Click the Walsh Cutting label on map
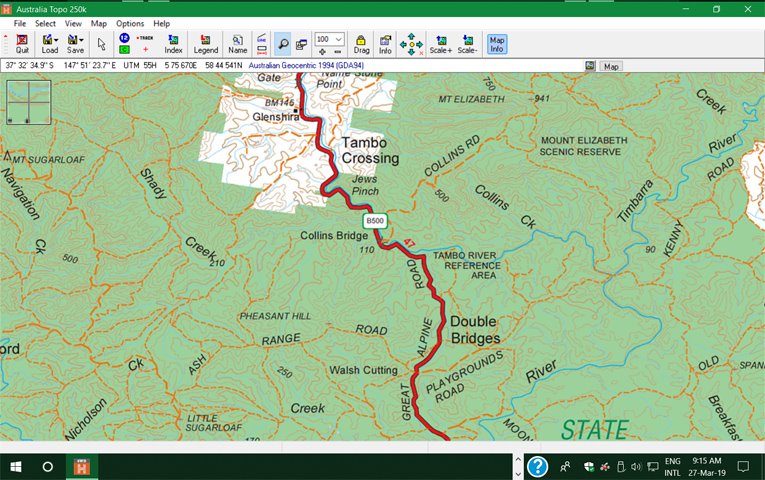765x480 pixels. coord(363,370)
